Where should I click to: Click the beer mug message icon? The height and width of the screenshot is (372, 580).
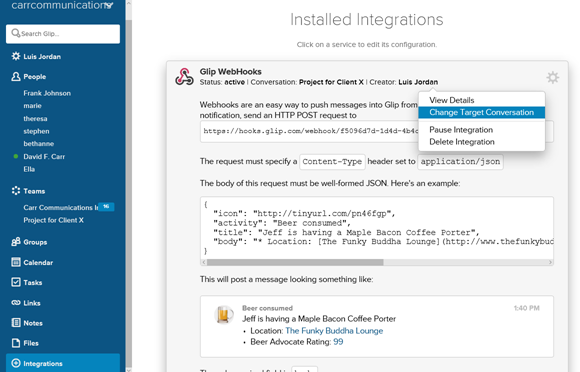[224, 314]
